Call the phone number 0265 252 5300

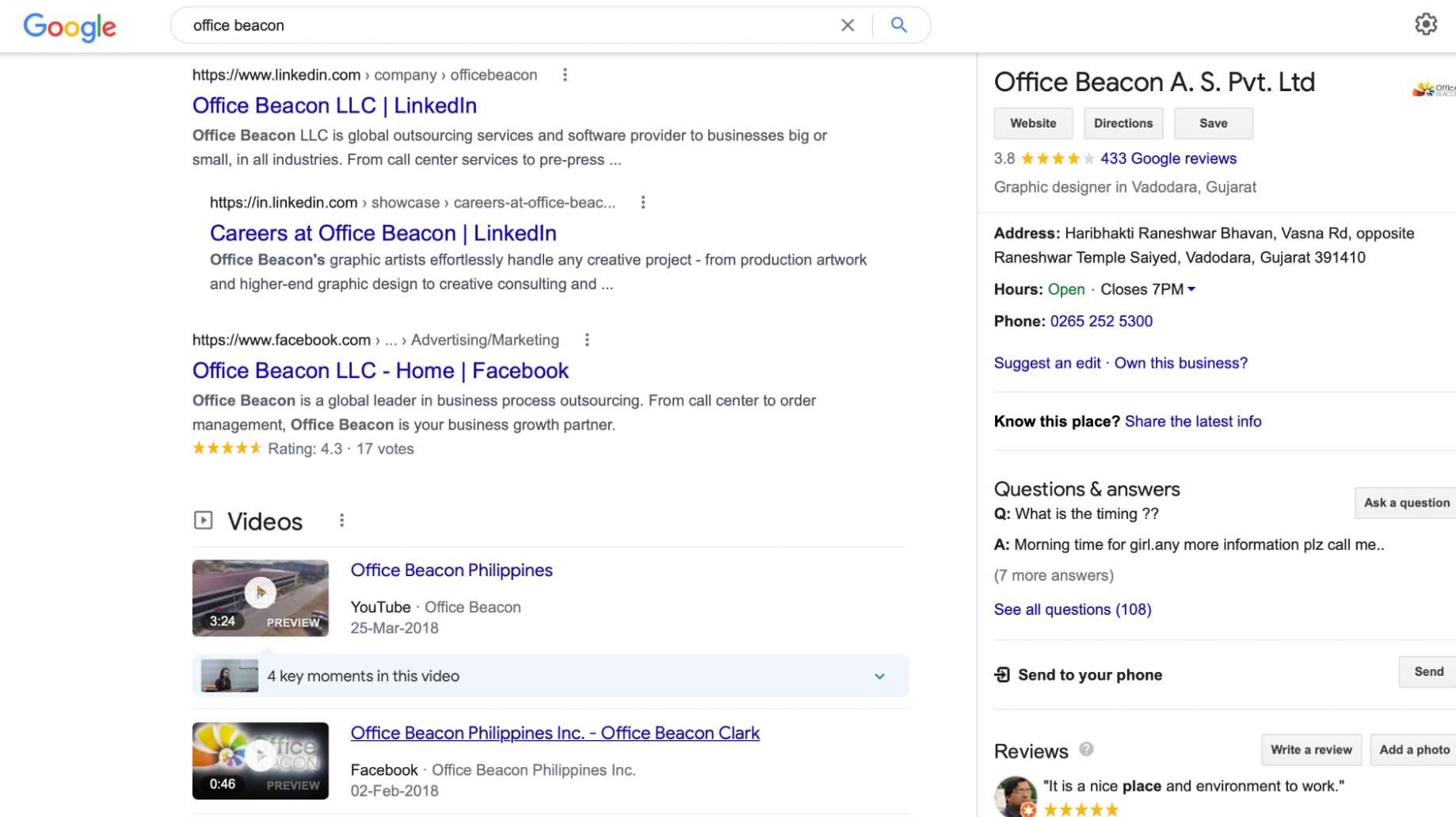pos(1101,322)
